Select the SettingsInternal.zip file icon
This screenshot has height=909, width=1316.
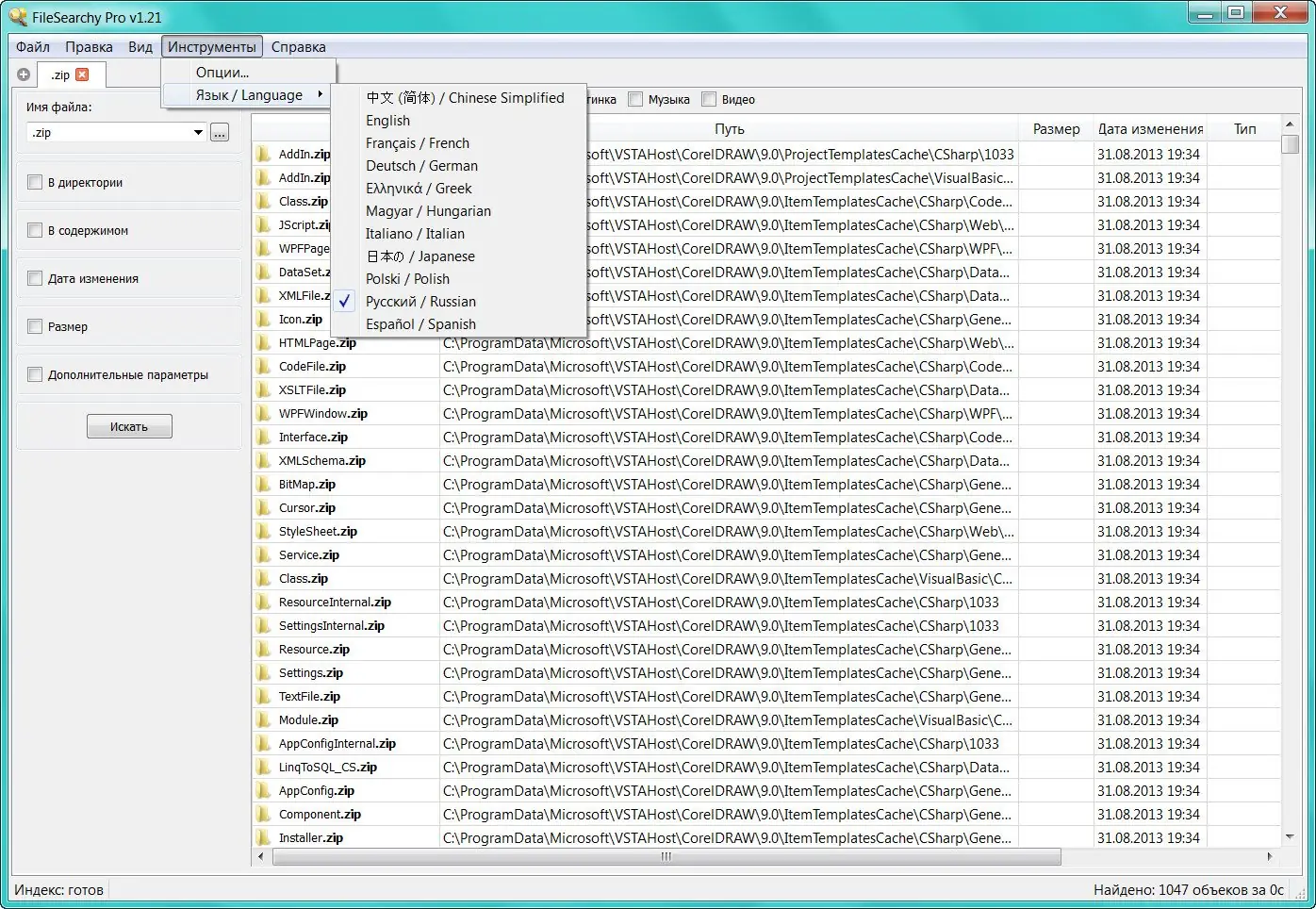point(264,625)
